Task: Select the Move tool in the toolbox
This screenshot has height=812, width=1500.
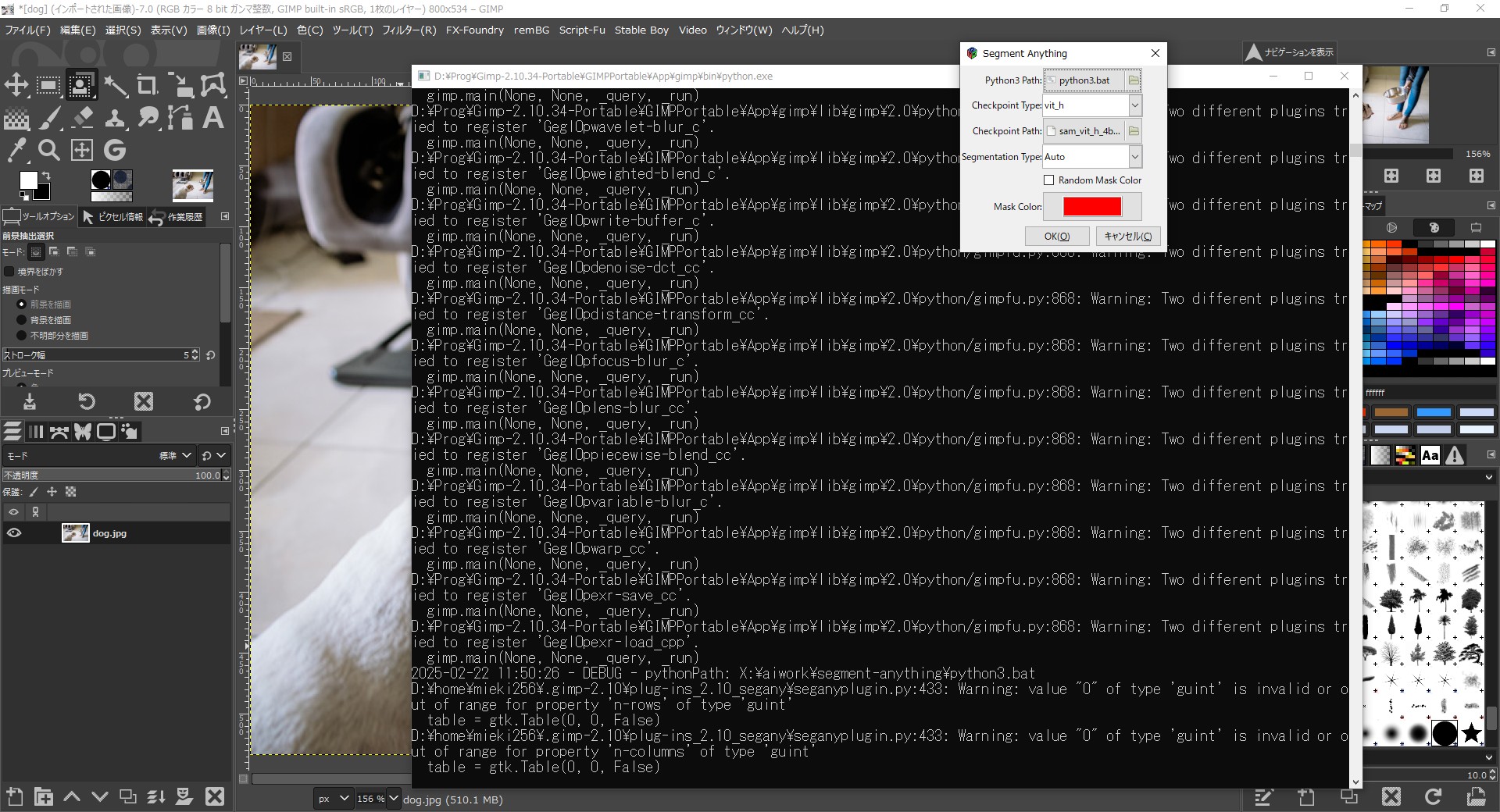Action: [16, 85]
